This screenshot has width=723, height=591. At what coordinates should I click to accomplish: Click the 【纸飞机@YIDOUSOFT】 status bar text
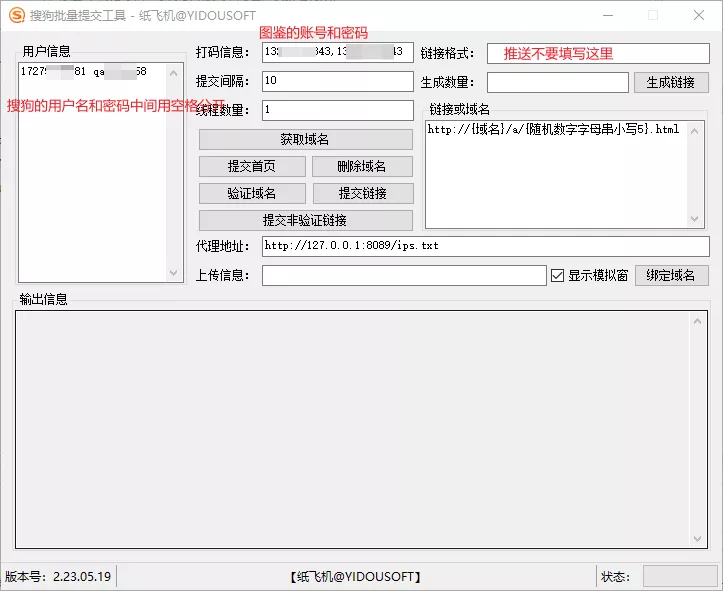pyautogui.click(x=355, y=577)
